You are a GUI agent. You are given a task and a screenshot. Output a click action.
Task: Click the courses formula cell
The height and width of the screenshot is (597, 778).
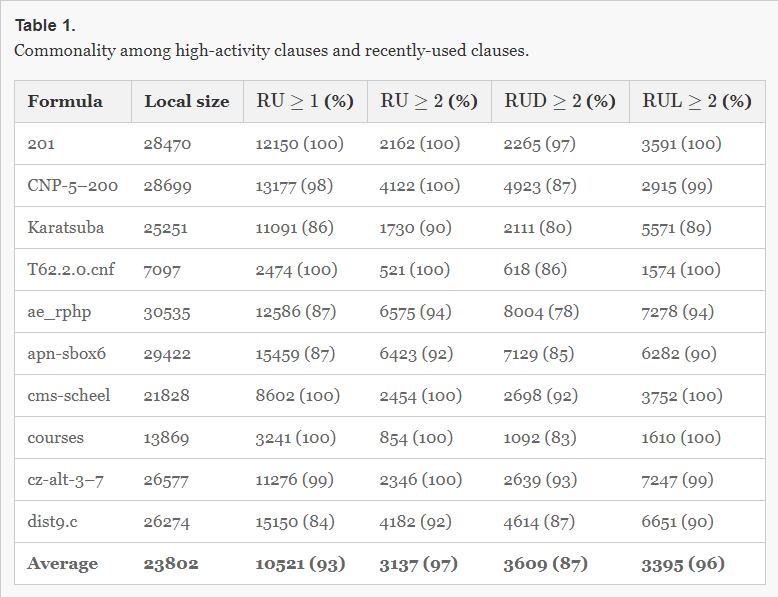coord(56,437)
